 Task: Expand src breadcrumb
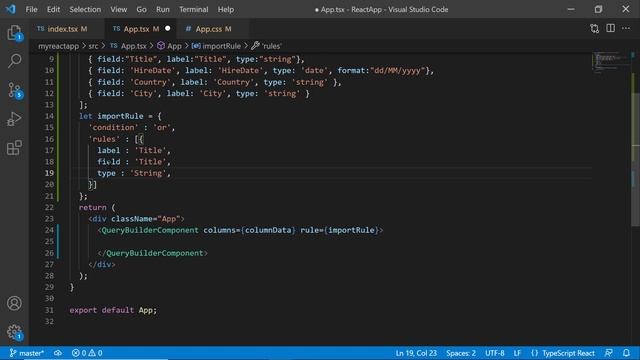point(93,46)
